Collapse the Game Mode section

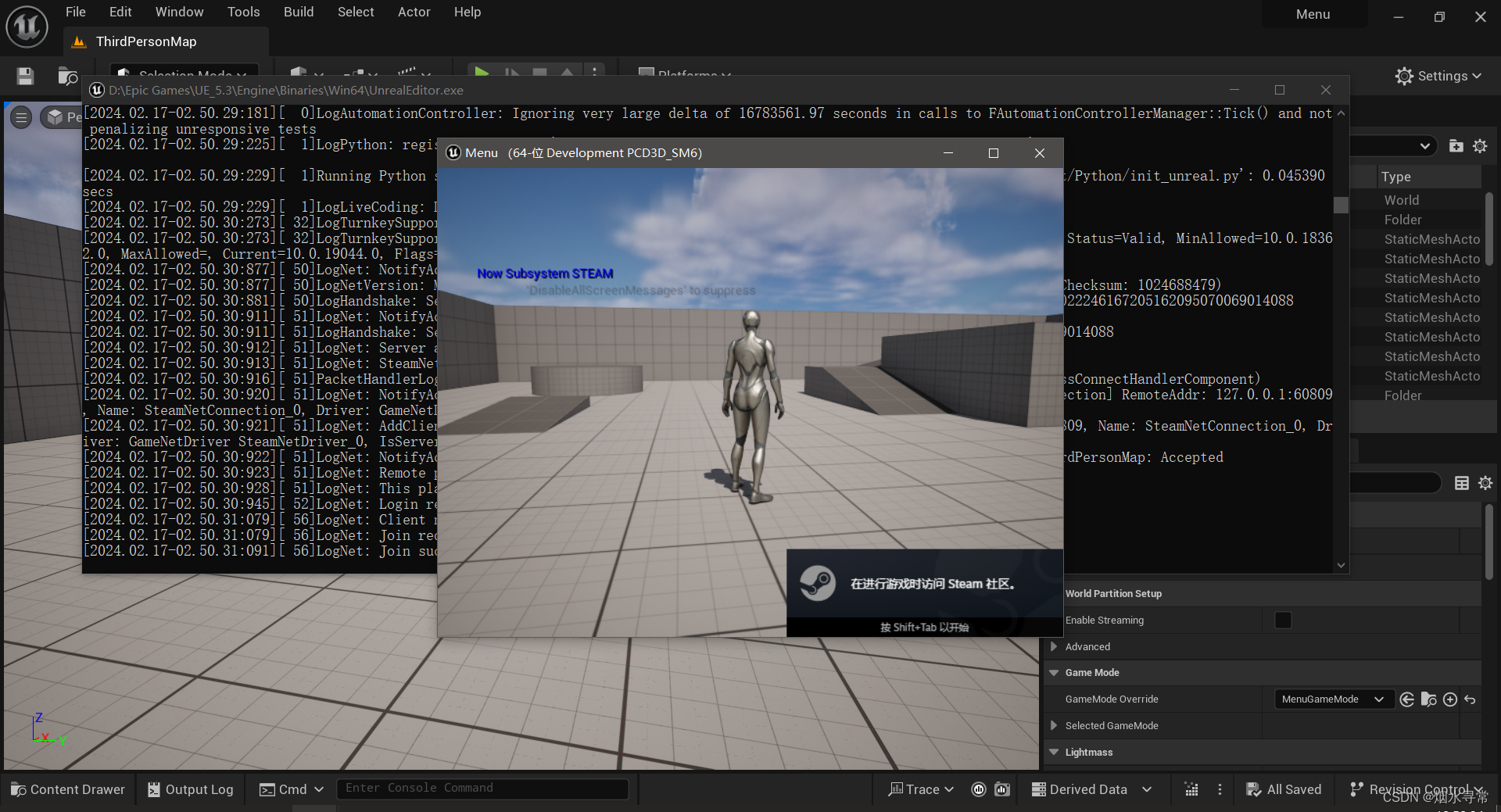pyautogui.click(x=1054, y=673)
